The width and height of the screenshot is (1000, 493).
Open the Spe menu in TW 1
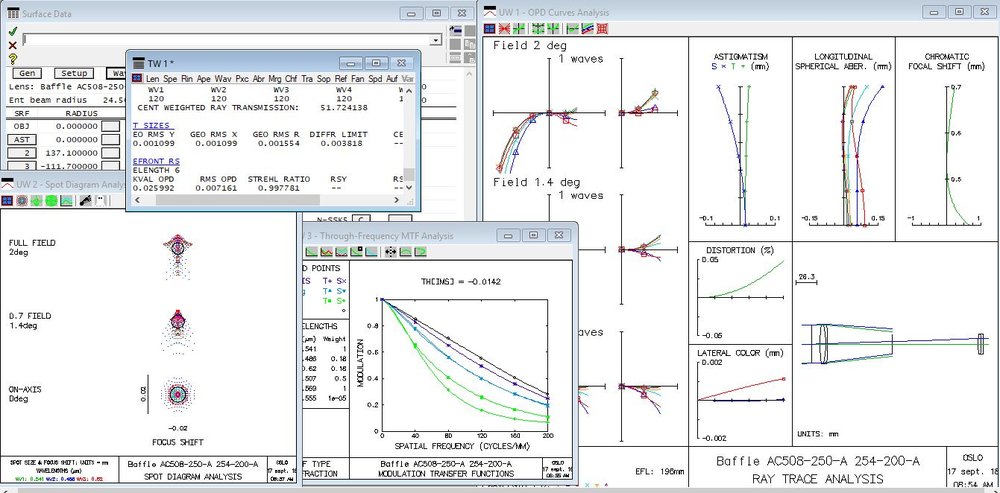click(x=170, y=78)
